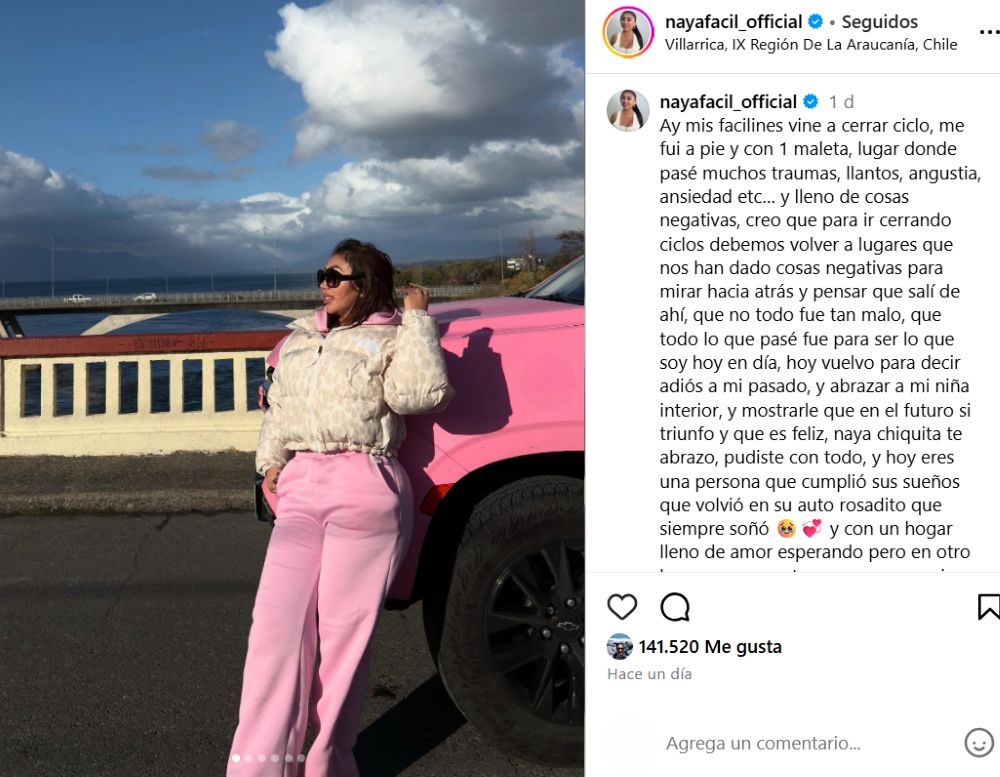Click the Hace un día timestamp
Screen dimensions: 1000x777
coord(649,674)
